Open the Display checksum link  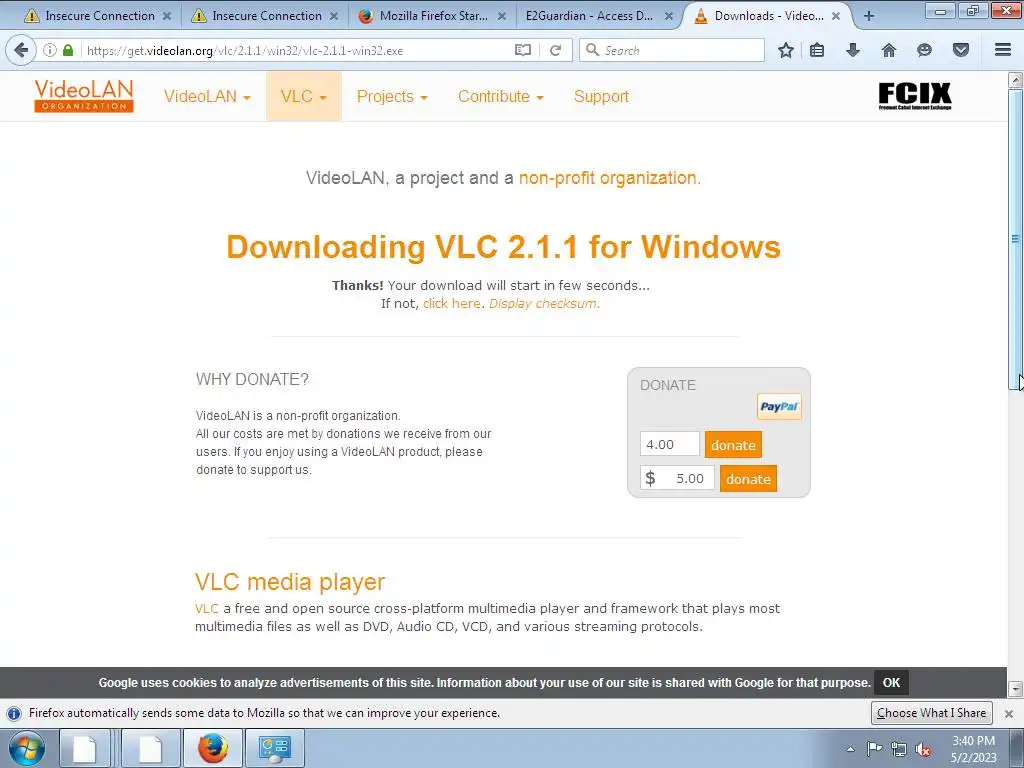point(544,304)
